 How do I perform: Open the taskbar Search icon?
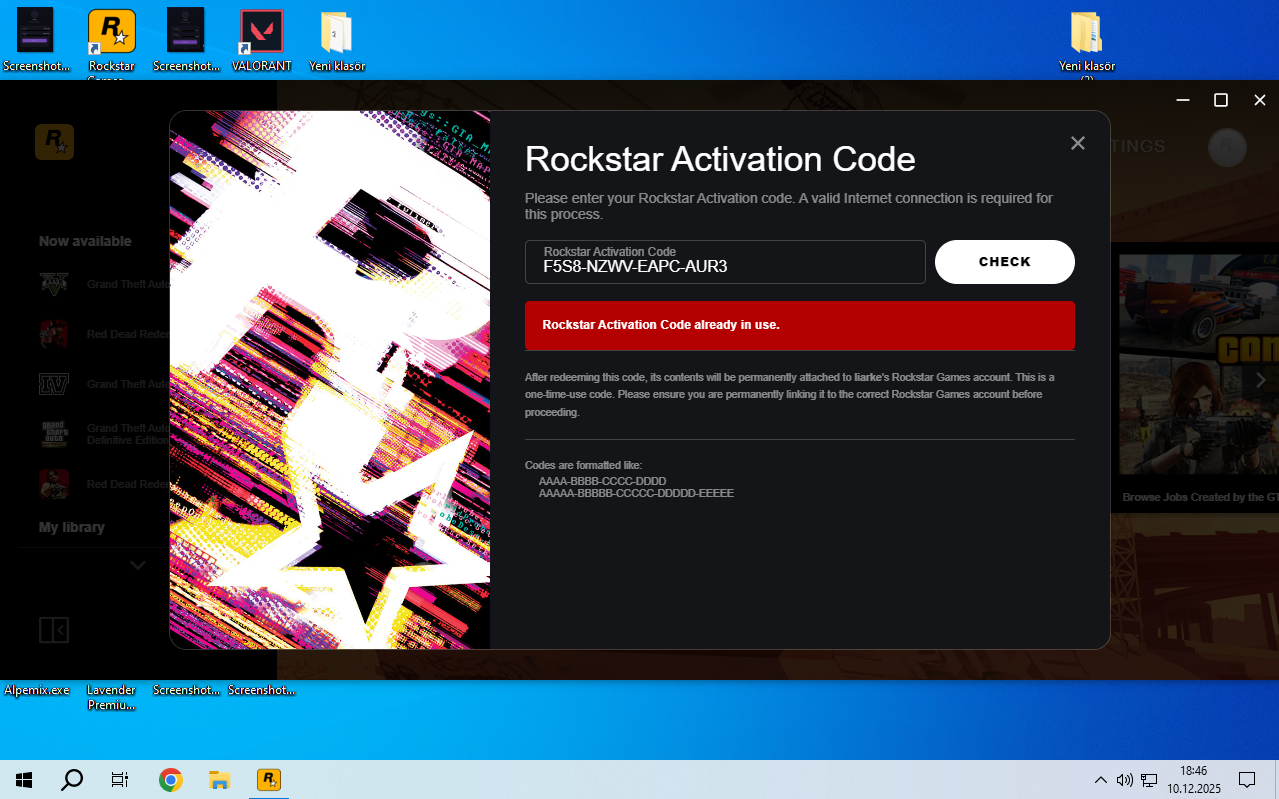pos(72,780)
